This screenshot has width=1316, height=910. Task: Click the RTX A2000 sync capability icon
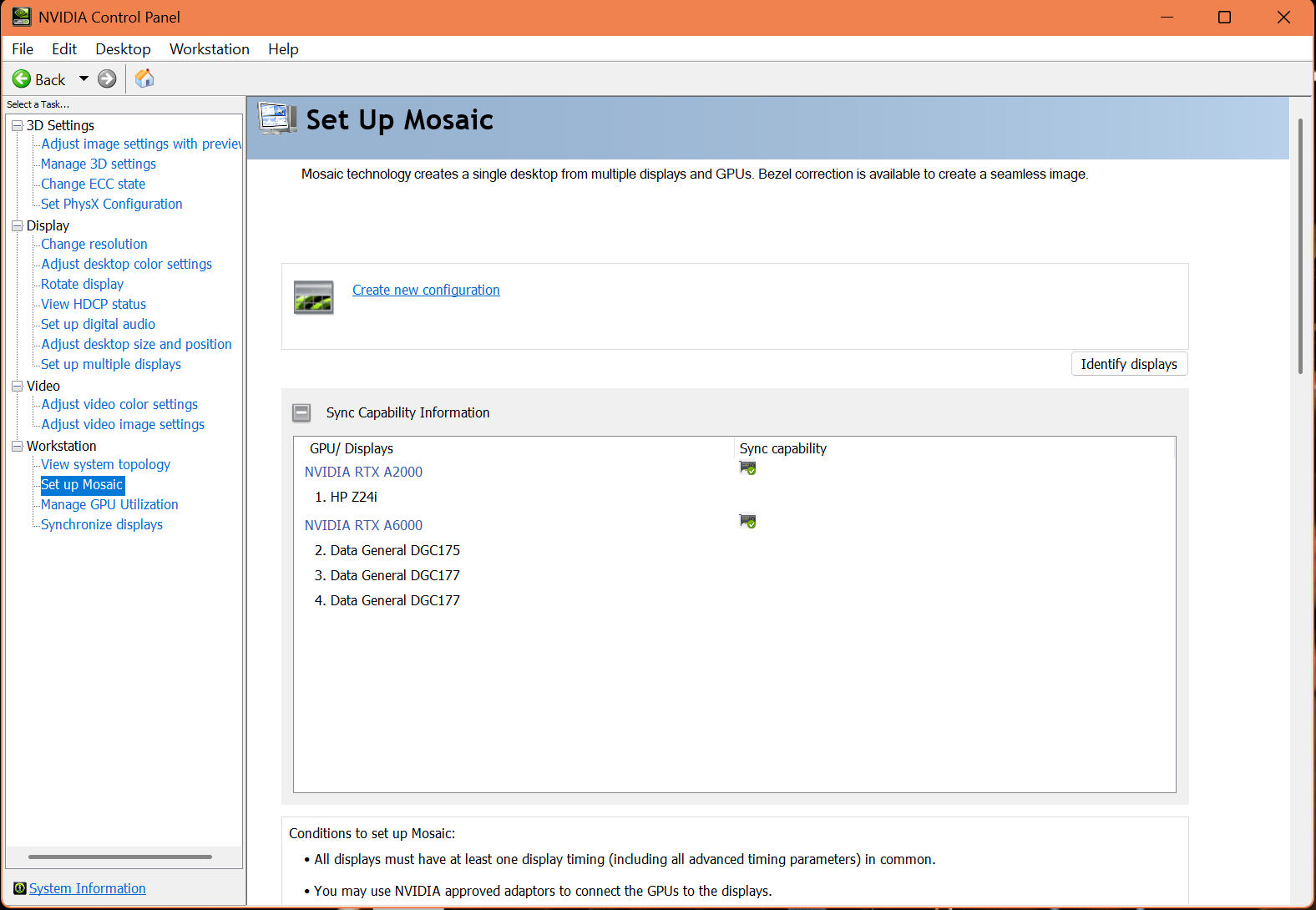747,468
